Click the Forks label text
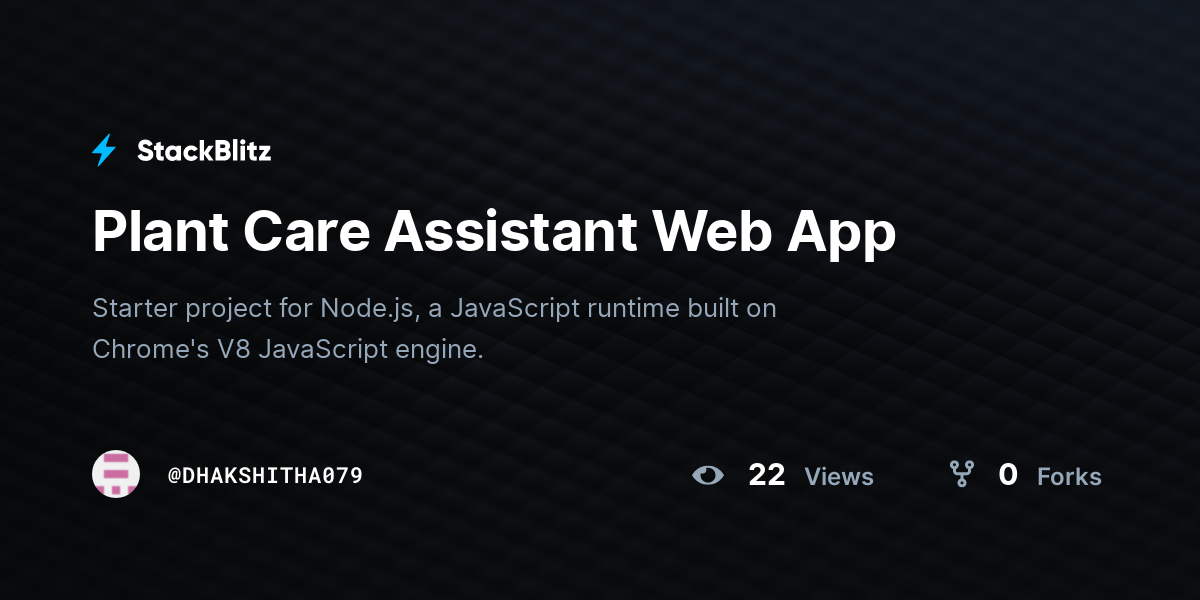This screenshot has height=600, width=1200. (1069, 477)
